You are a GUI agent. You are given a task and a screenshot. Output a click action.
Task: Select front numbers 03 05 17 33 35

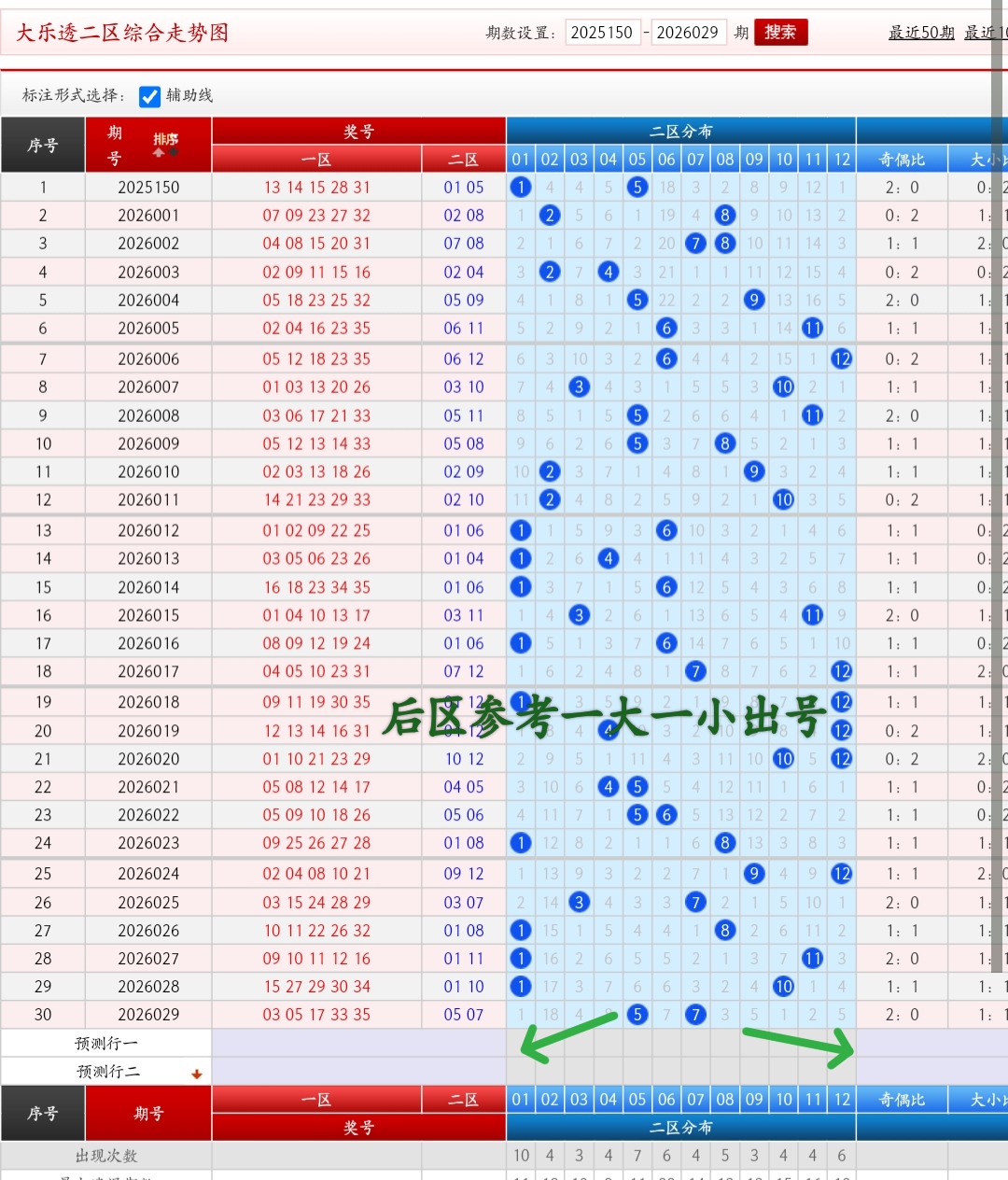316,1015
